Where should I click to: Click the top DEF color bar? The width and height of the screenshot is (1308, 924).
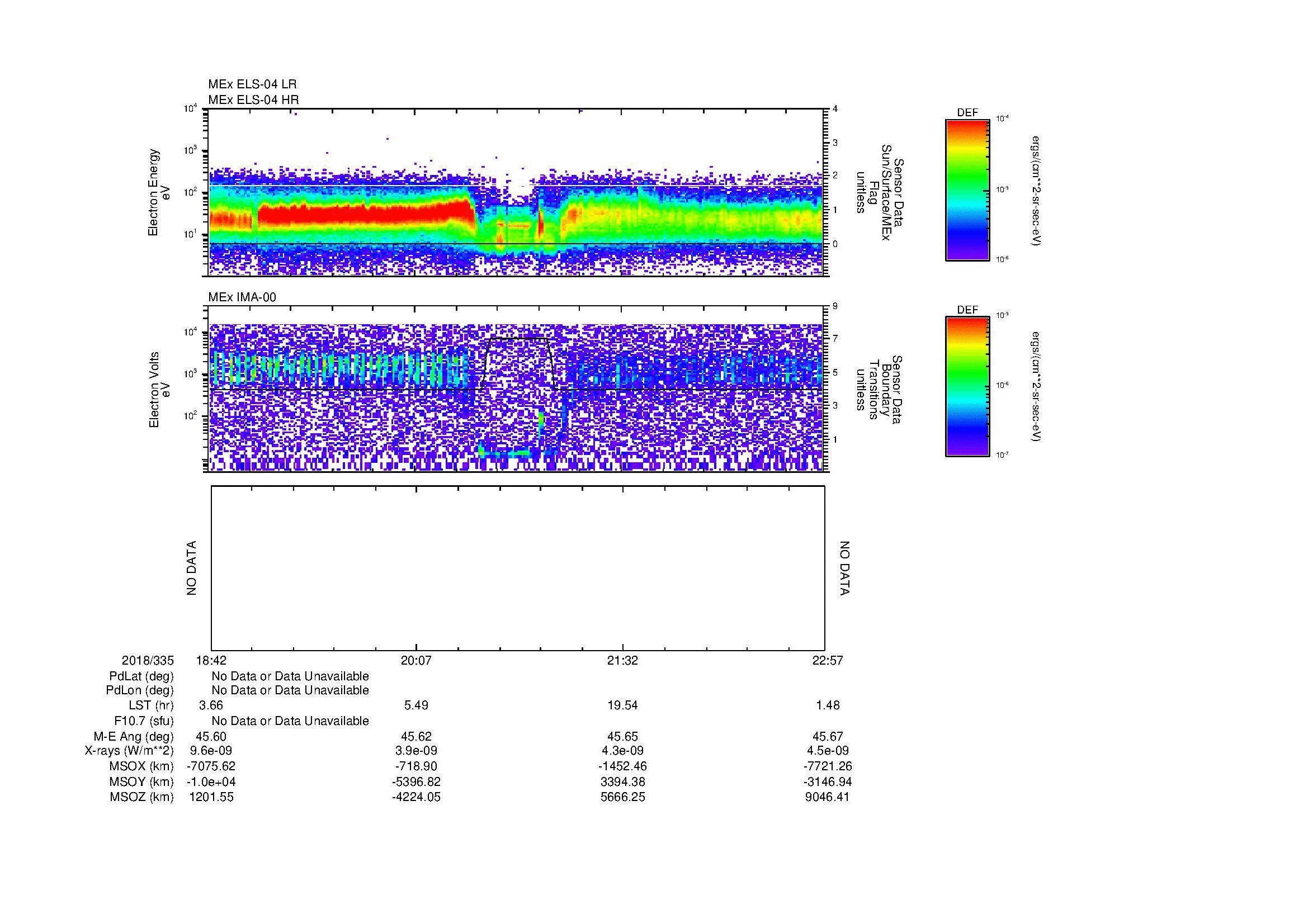point(967,191)
